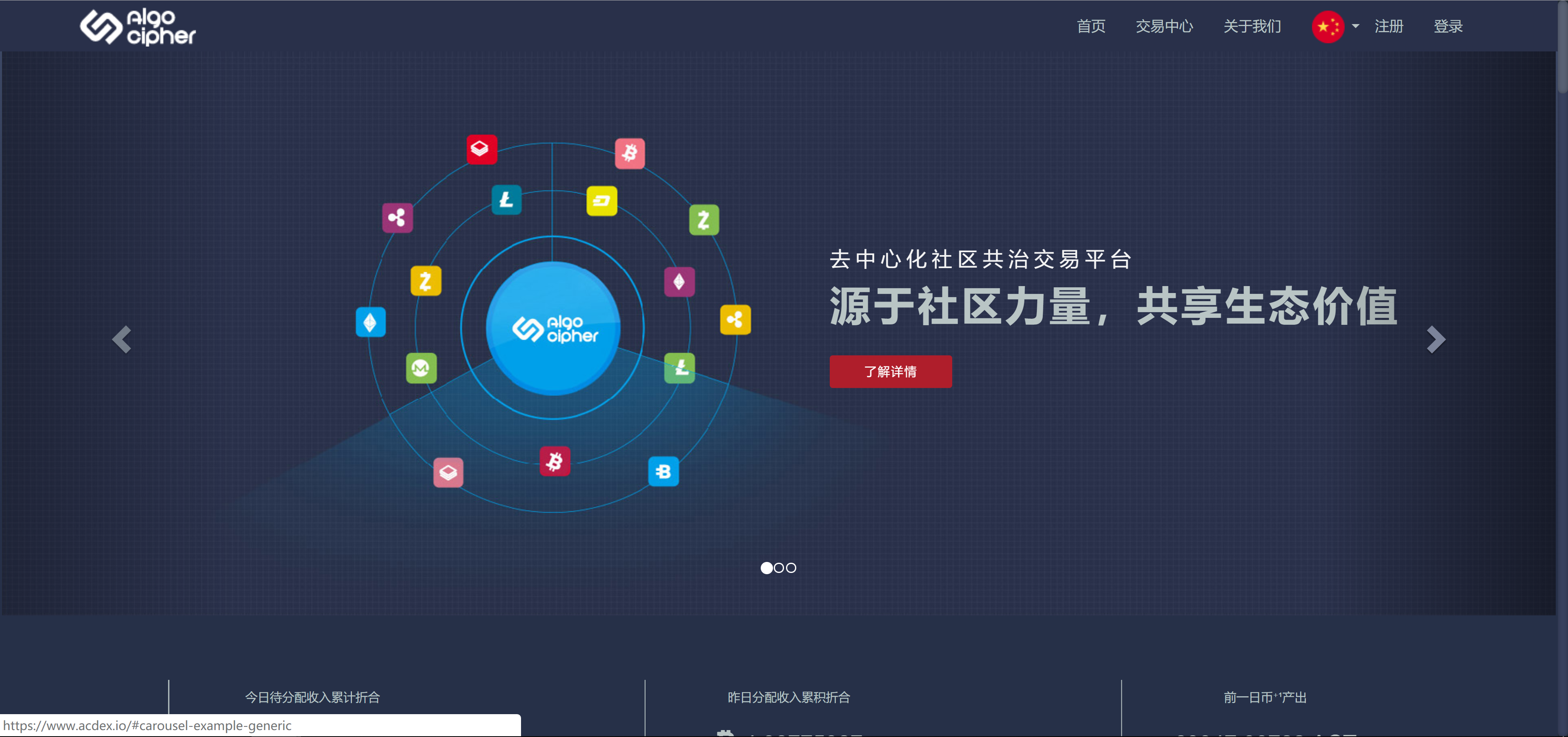Advance carousel with right chevron arrow

(x=1436, y=339)
